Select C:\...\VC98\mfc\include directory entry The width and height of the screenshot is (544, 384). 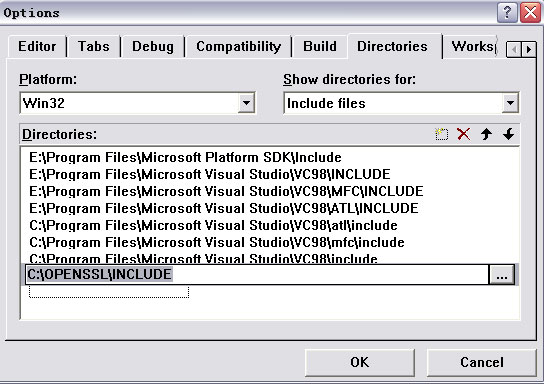(x=217, y=242)
